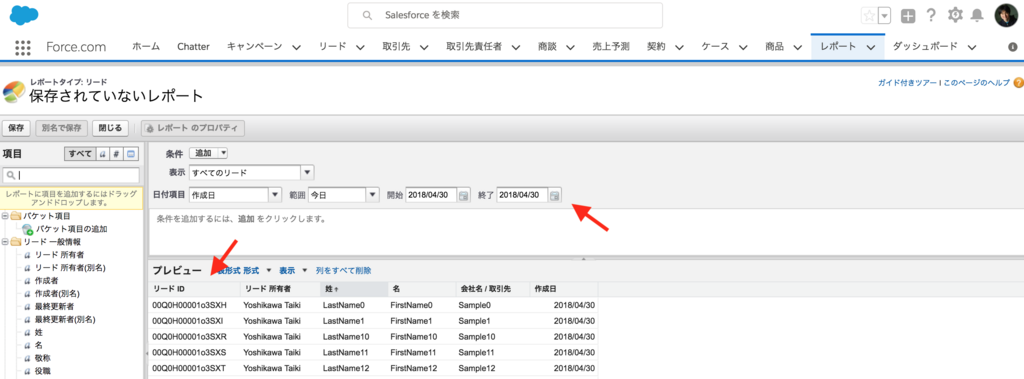Image resolution: width=1024 pixels, height=379 pixels.
Task: Open the 契約 tab
Action: pos(656,46)
